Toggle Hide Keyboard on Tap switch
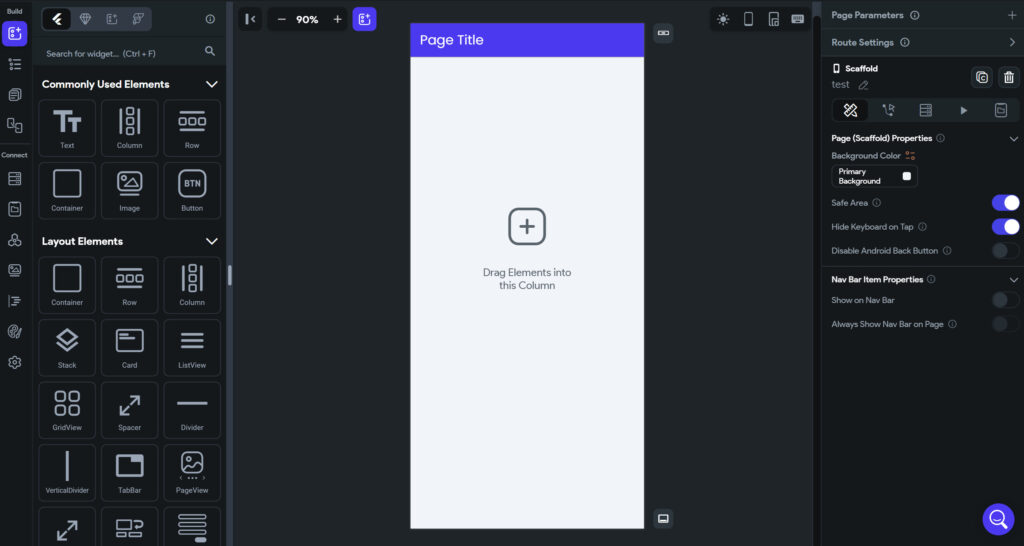This screenshot has width=1024, height=546. 1005,227
